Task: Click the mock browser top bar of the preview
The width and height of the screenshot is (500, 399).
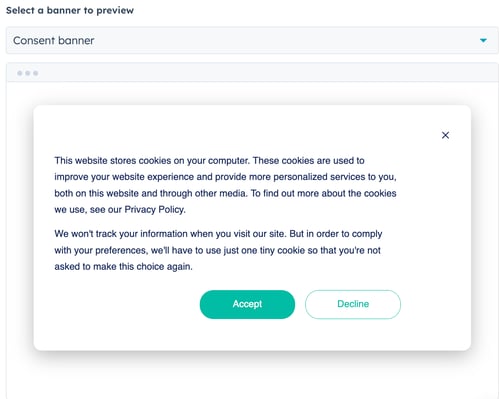Action: 252,73
